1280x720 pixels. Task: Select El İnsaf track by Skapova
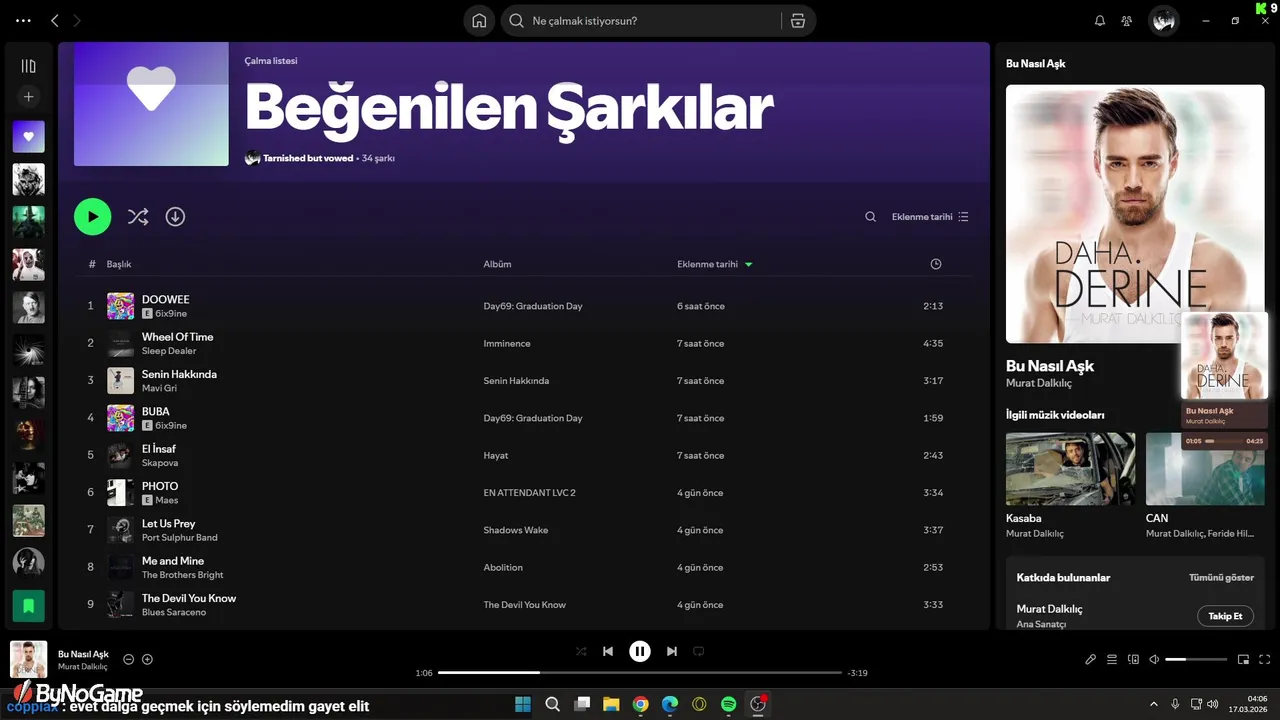click(158, 449)
